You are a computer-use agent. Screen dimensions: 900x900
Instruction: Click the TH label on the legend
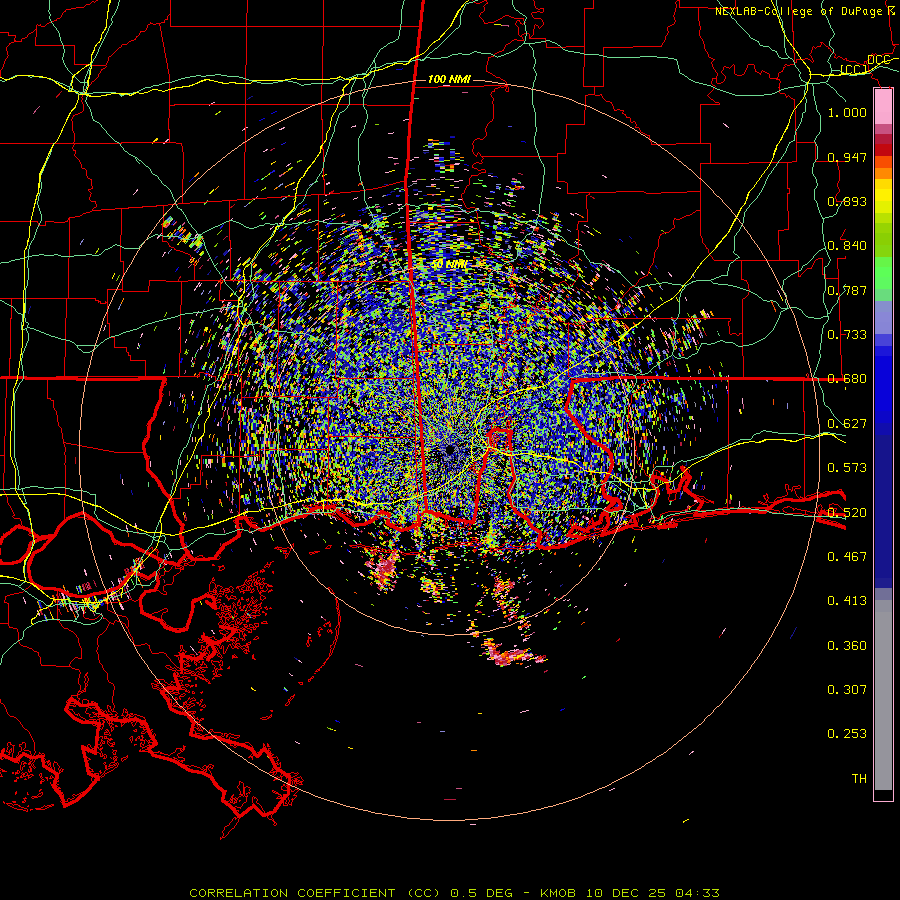coord(859,778)
